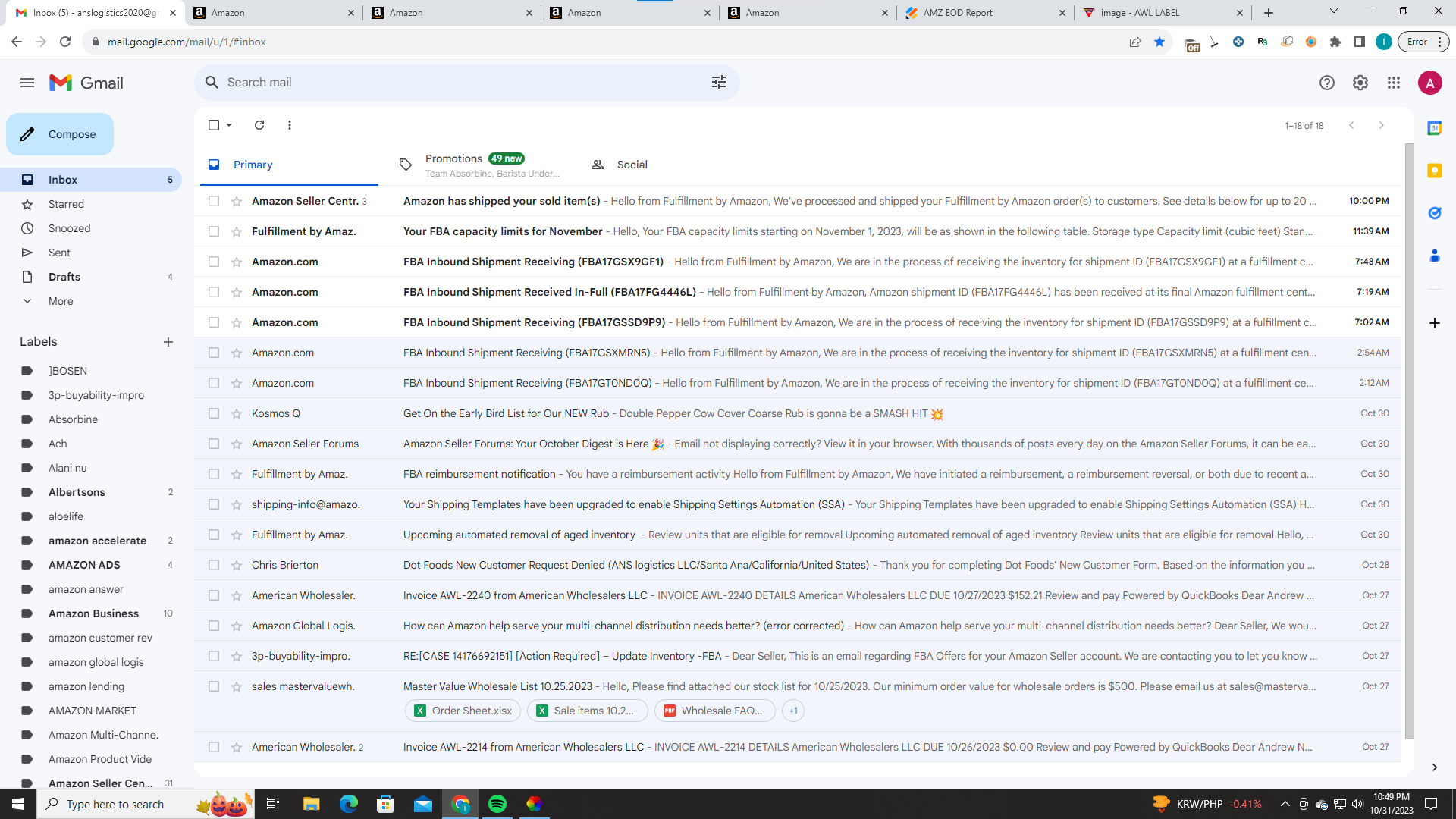The height and width of the screenshot is (819, 1456).
Task: Open File Explorer from the taskbar
Action: (x=312, y=804)
